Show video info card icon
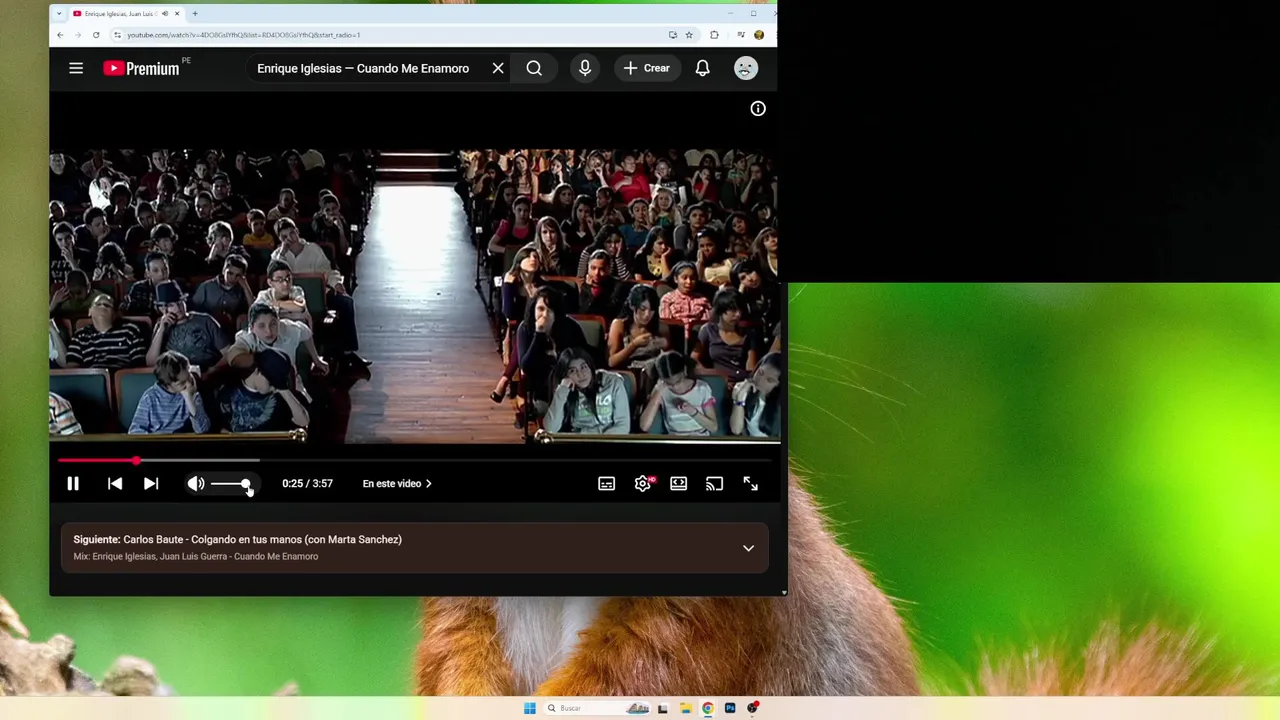 pyautogui.click(x=758, y=109)
